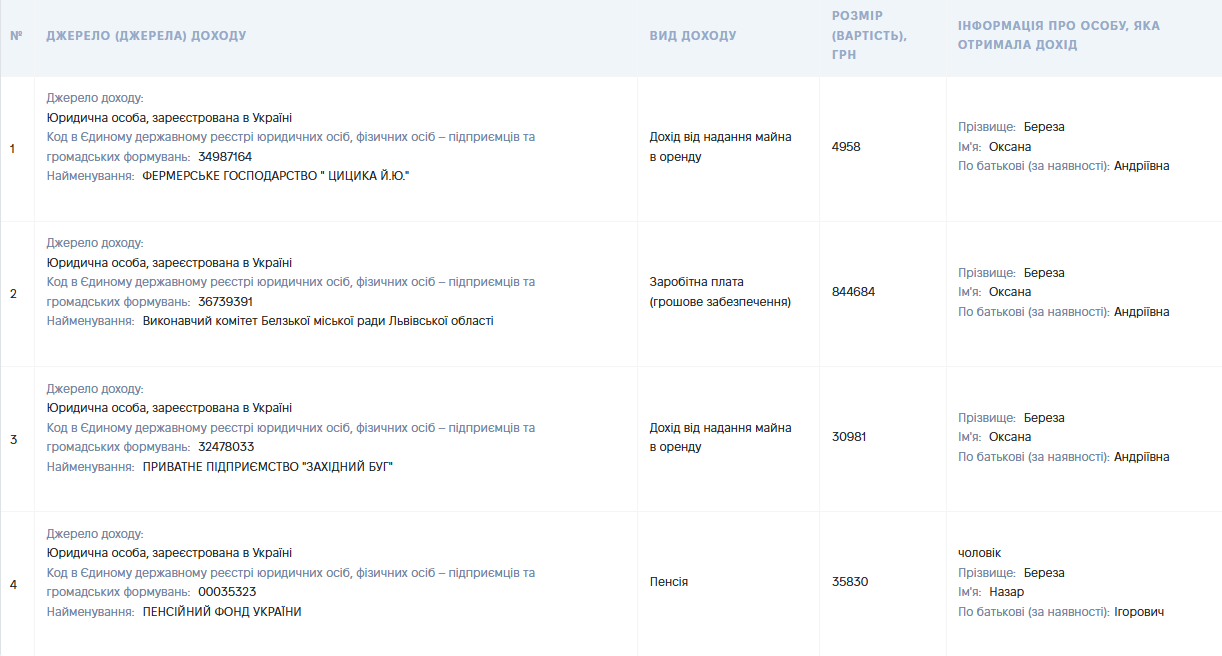This screenshot has width=1222, height=656.
Task: Click 'Джерело доходу:' label in row 1
Action: (95, 98)
